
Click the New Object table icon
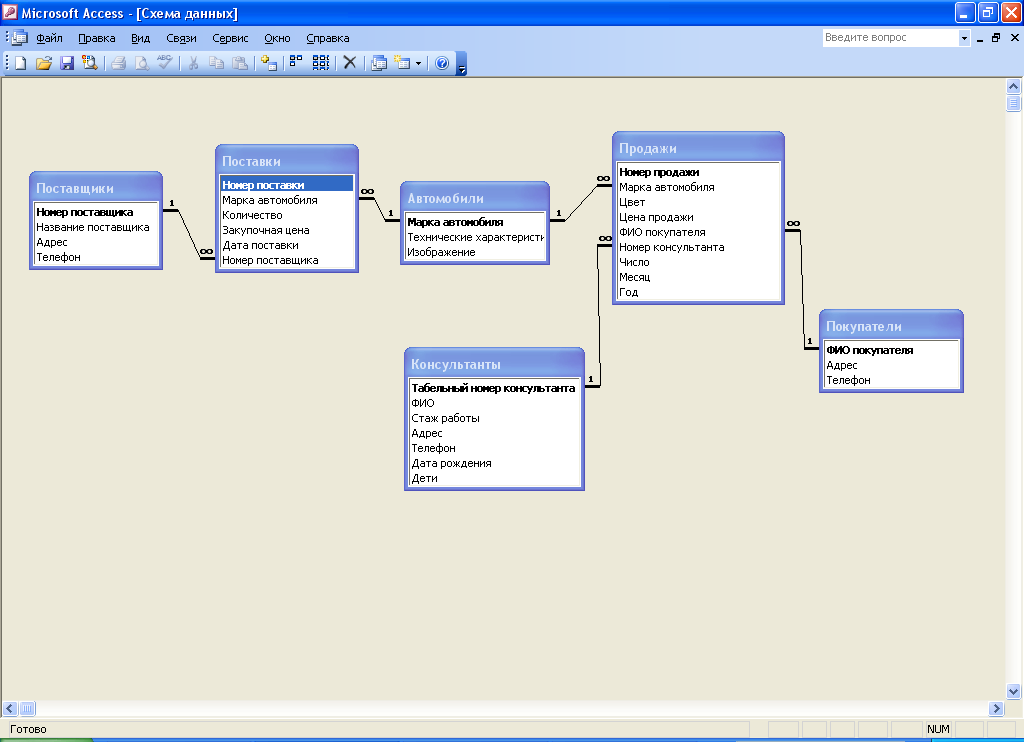click(x=403, y=63)
